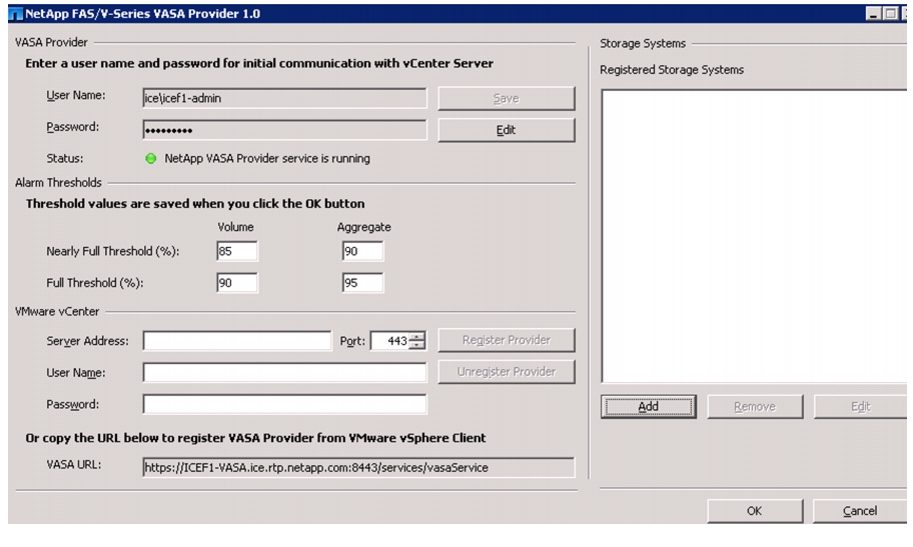Select the Volume Nearly Full Threshold field
The height and width of the screenshot is (547, 913).
coord(236,251)
